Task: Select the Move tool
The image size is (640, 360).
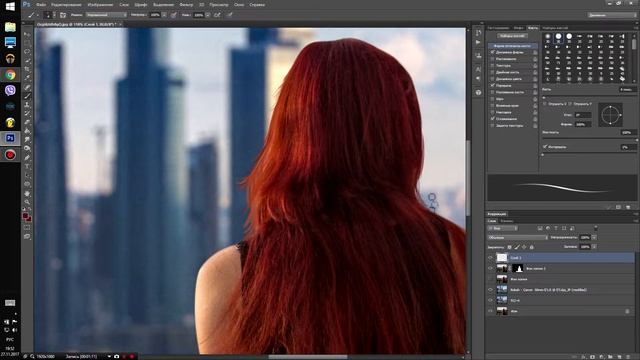Action: point(27,34)
